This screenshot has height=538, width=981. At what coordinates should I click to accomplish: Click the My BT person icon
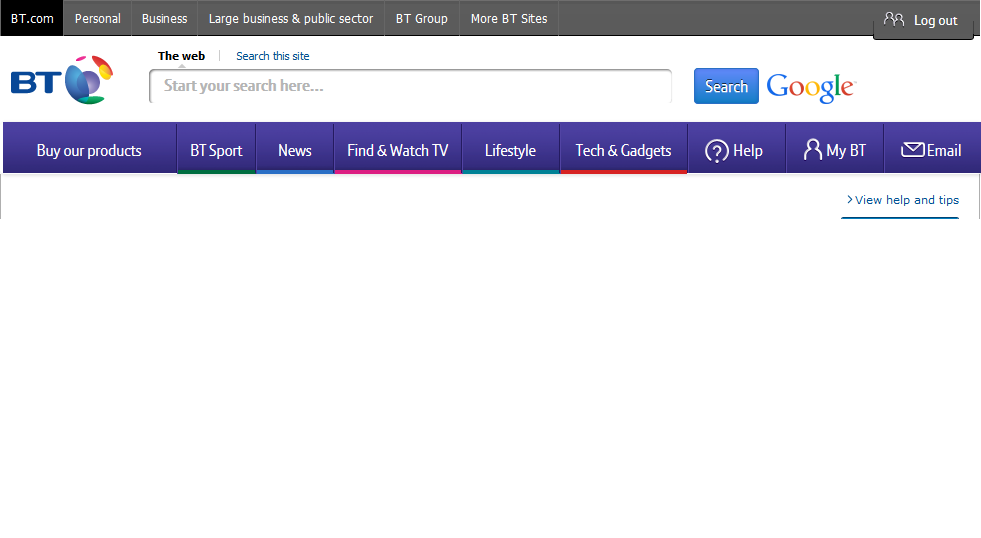coord(812,150)
